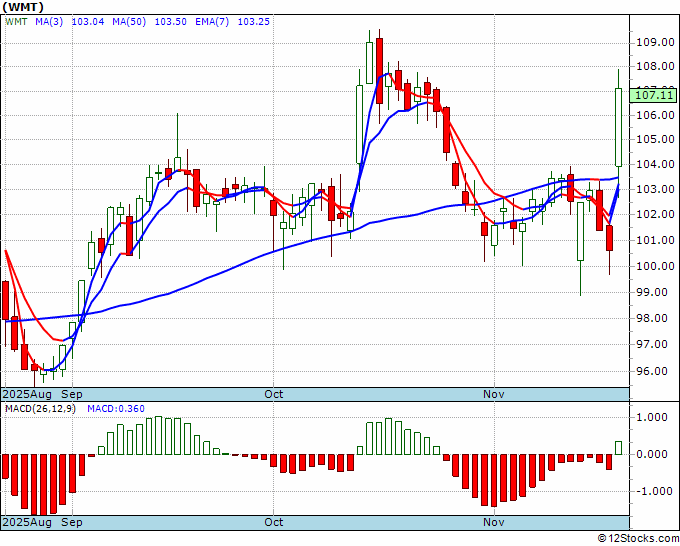Click the EMA(7) indicator label
This screenshot has height=546, width=680.
(x=212, y=22)
